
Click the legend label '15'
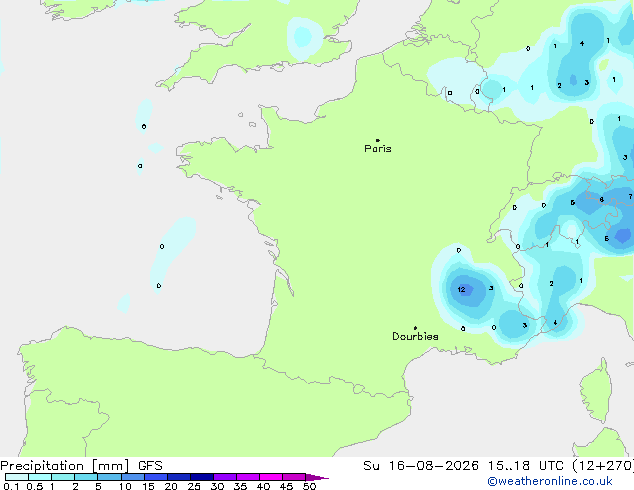point(148,486)
